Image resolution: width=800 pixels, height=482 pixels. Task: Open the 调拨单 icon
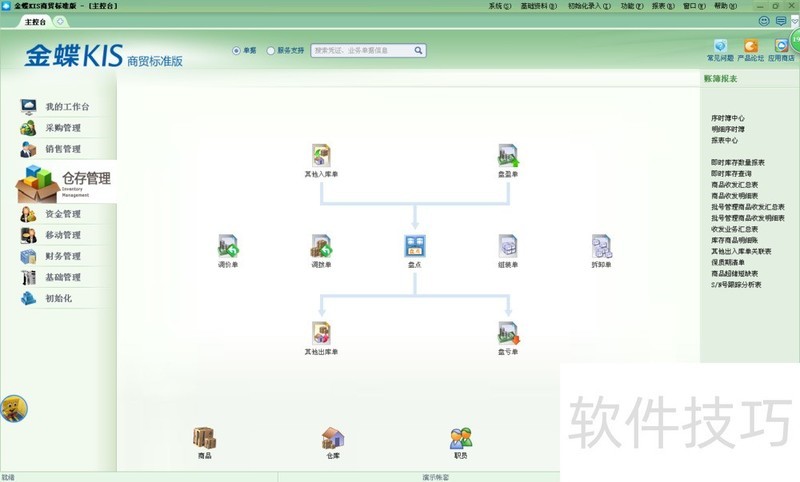coord(321,246)
